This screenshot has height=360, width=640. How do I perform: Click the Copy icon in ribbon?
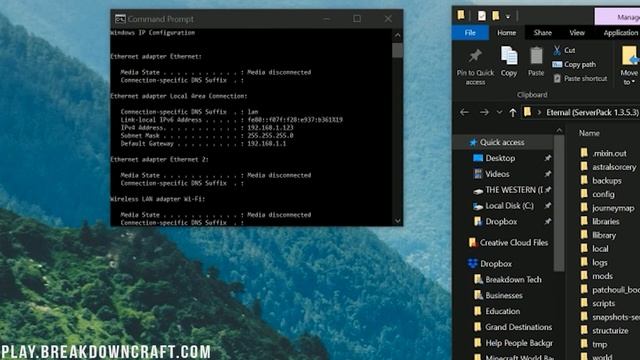(509, 56)
